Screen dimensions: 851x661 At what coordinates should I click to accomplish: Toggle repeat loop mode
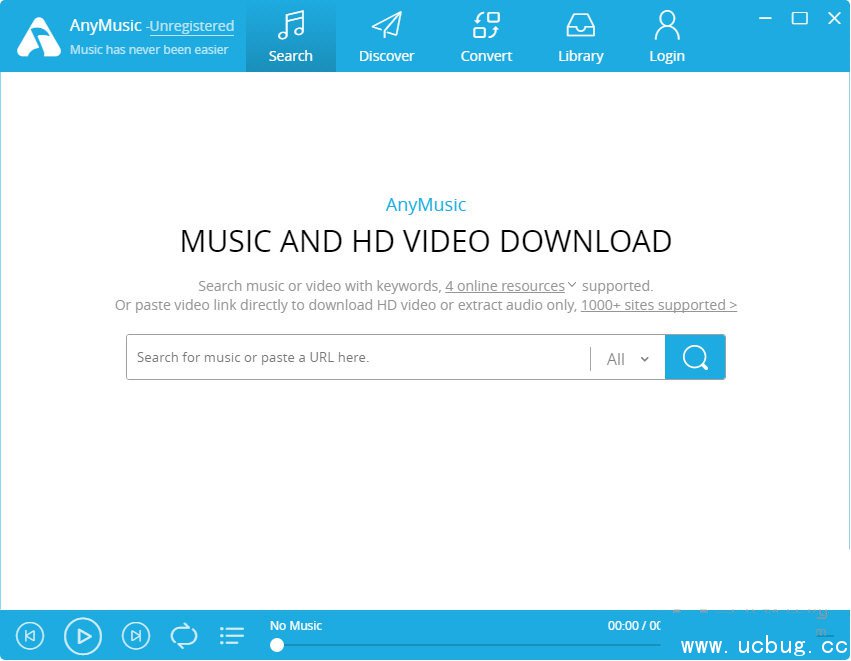(184, 635)
